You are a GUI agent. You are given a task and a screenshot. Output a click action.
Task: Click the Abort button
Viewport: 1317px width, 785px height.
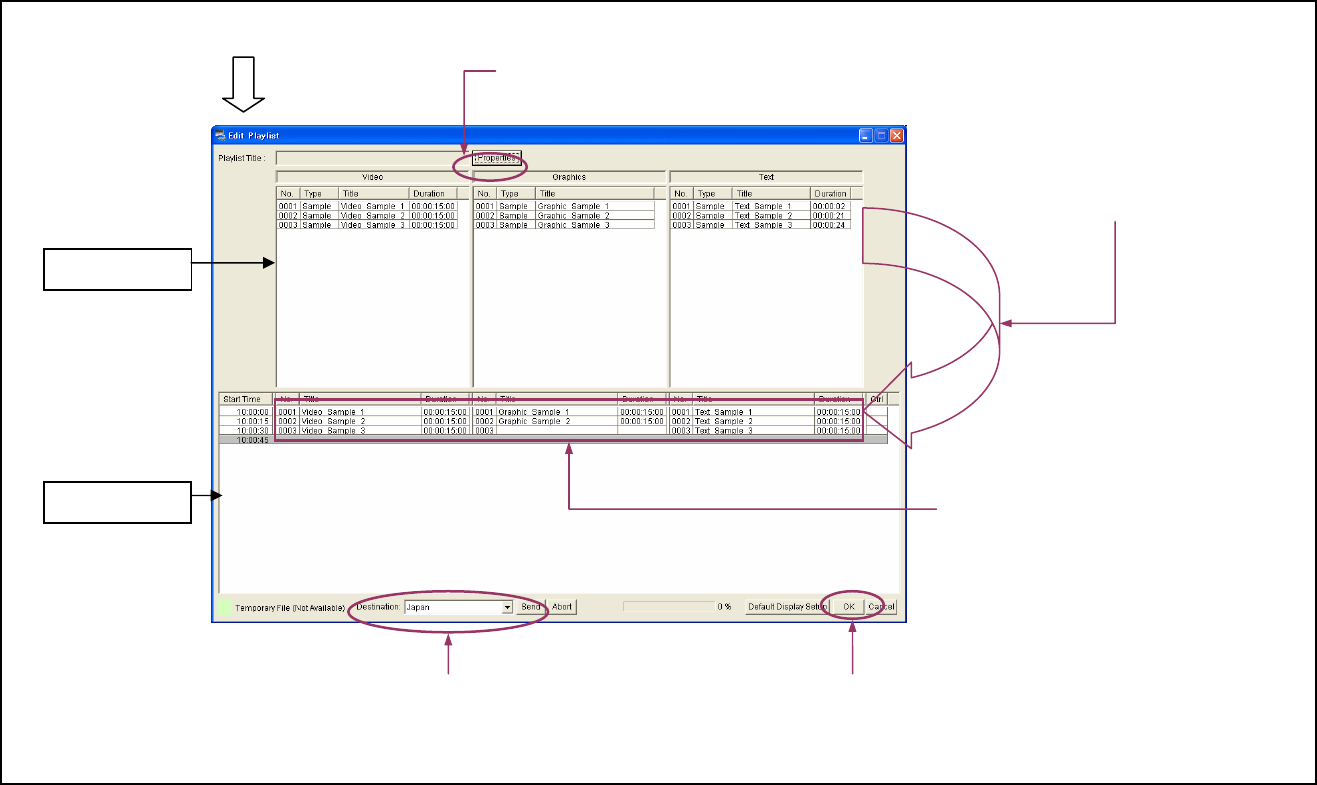coord(562,606)
